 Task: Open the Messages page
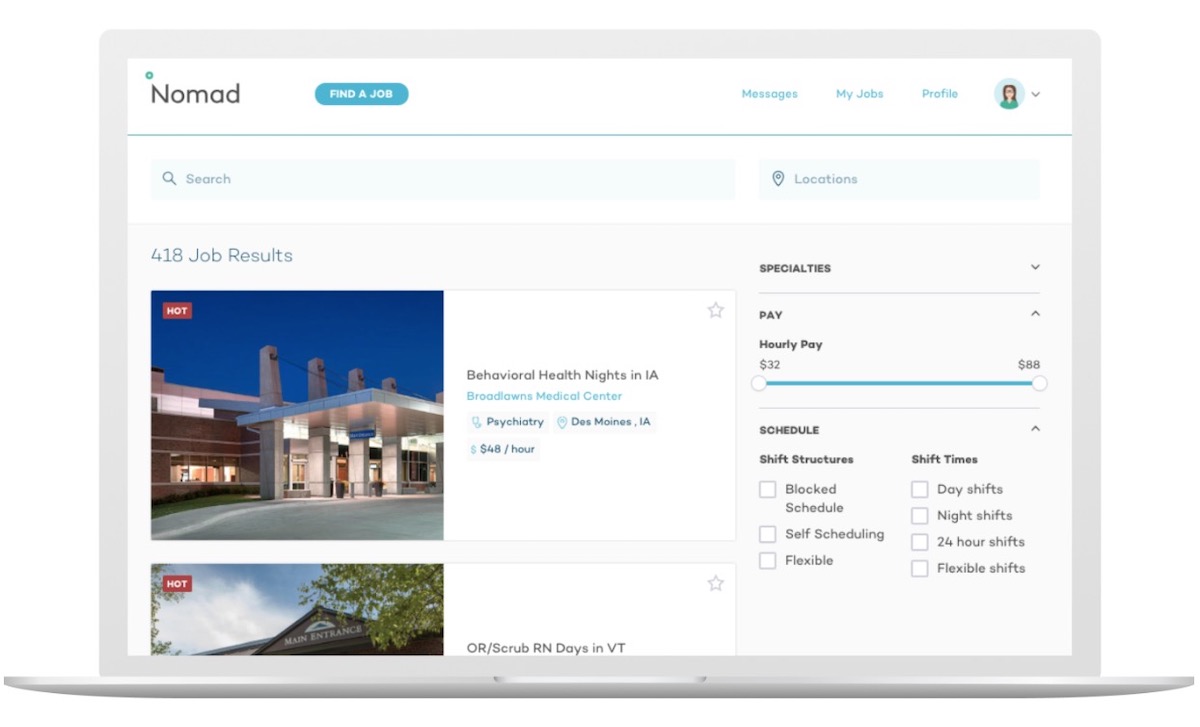pyautogui.click(x=769, y=94)
